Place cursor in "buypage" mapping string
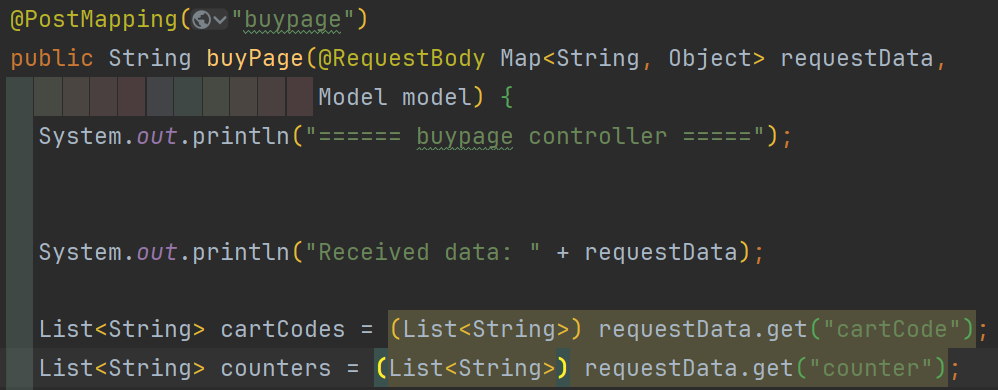998x390 pixels. tap(293, 20)
